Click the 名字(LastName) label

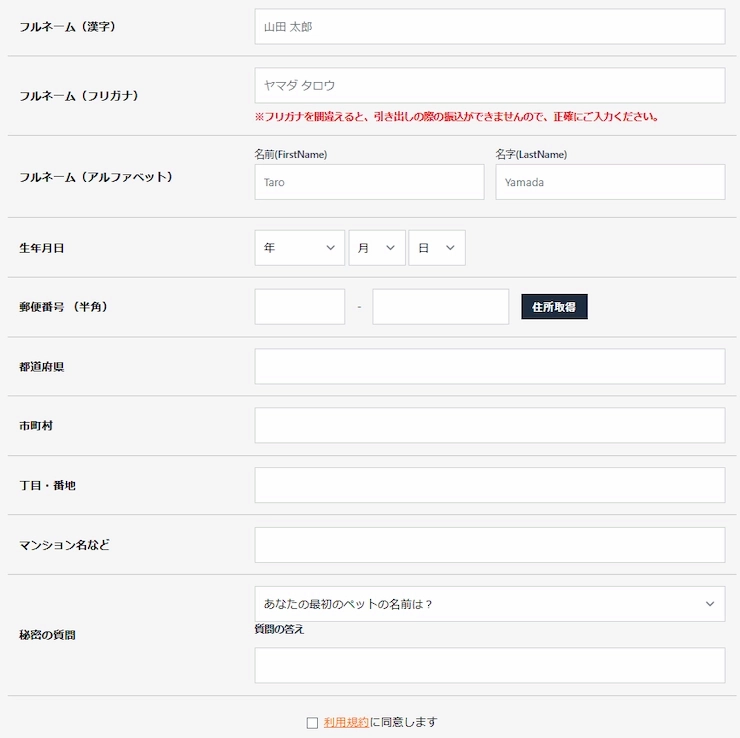tap(531, 154)
